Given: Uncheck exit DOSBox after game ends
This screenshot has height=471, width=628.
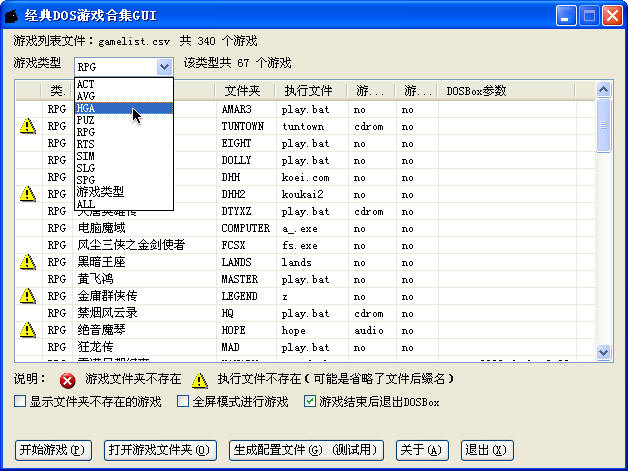Looking at the screenshot, I should [310, 401].
